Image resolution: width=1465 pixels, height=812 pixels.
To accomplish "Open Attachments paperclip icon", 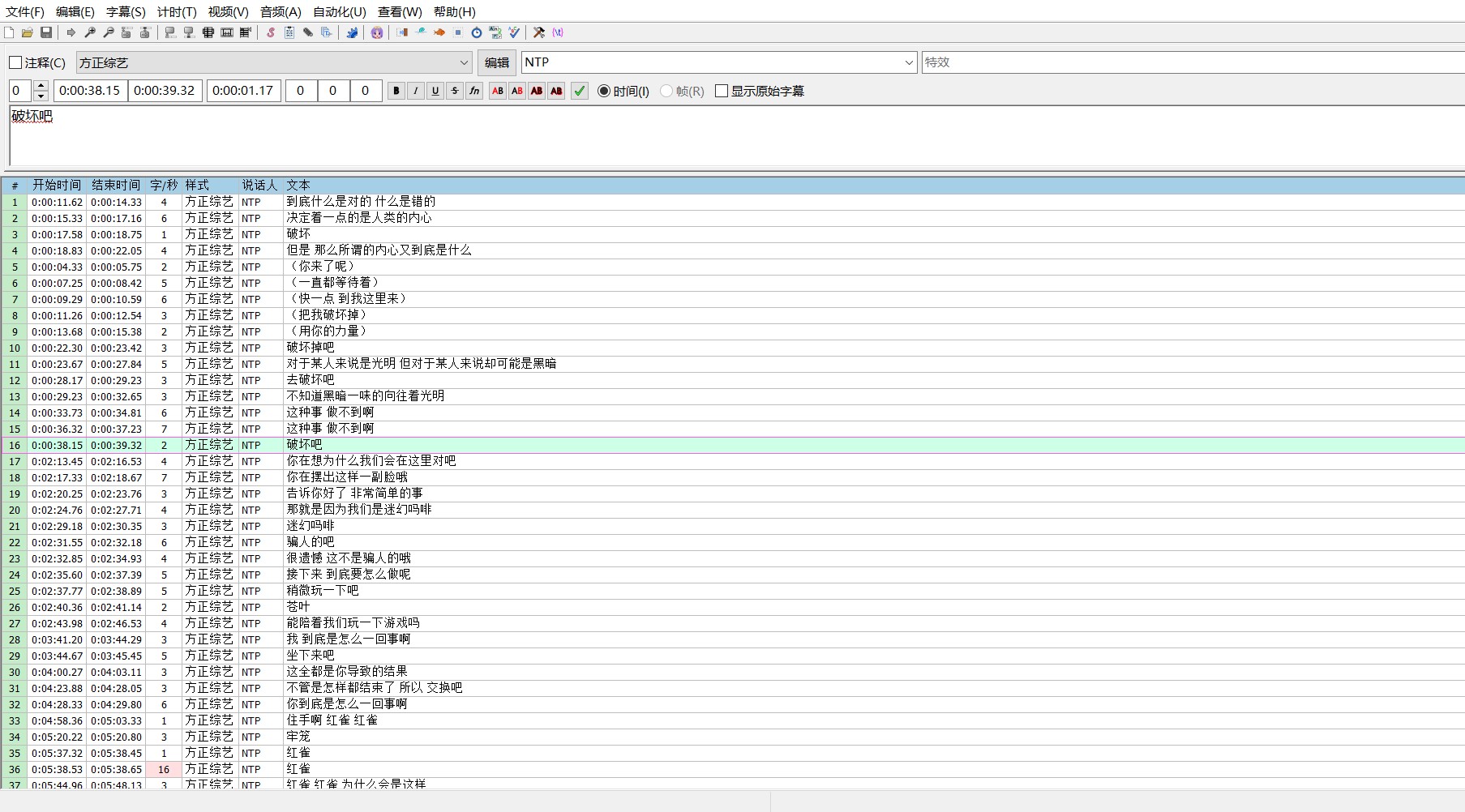I will click(308, 32).
